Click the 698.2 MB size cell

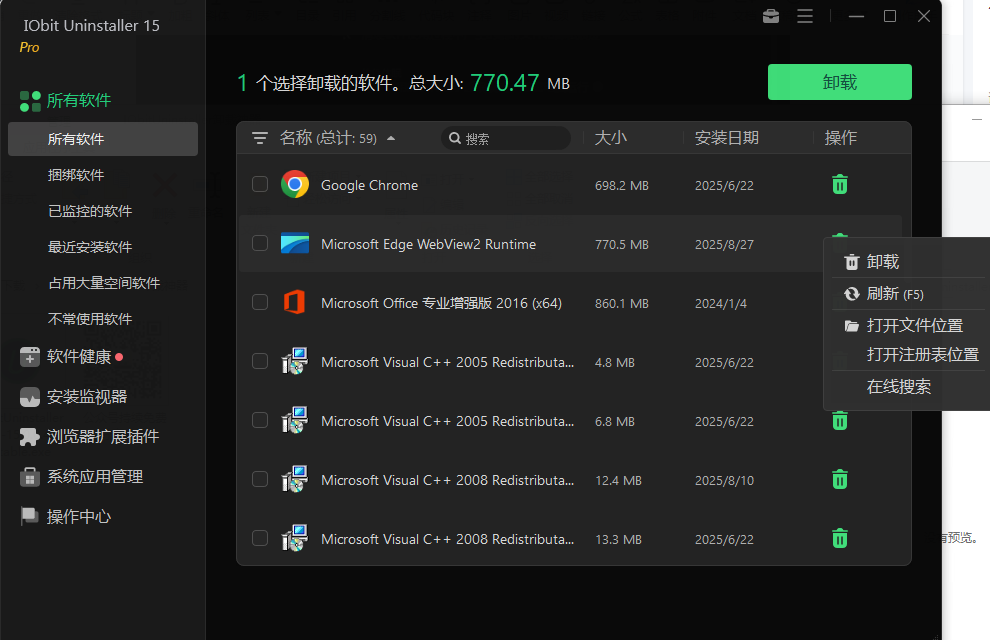pos(621,186)
